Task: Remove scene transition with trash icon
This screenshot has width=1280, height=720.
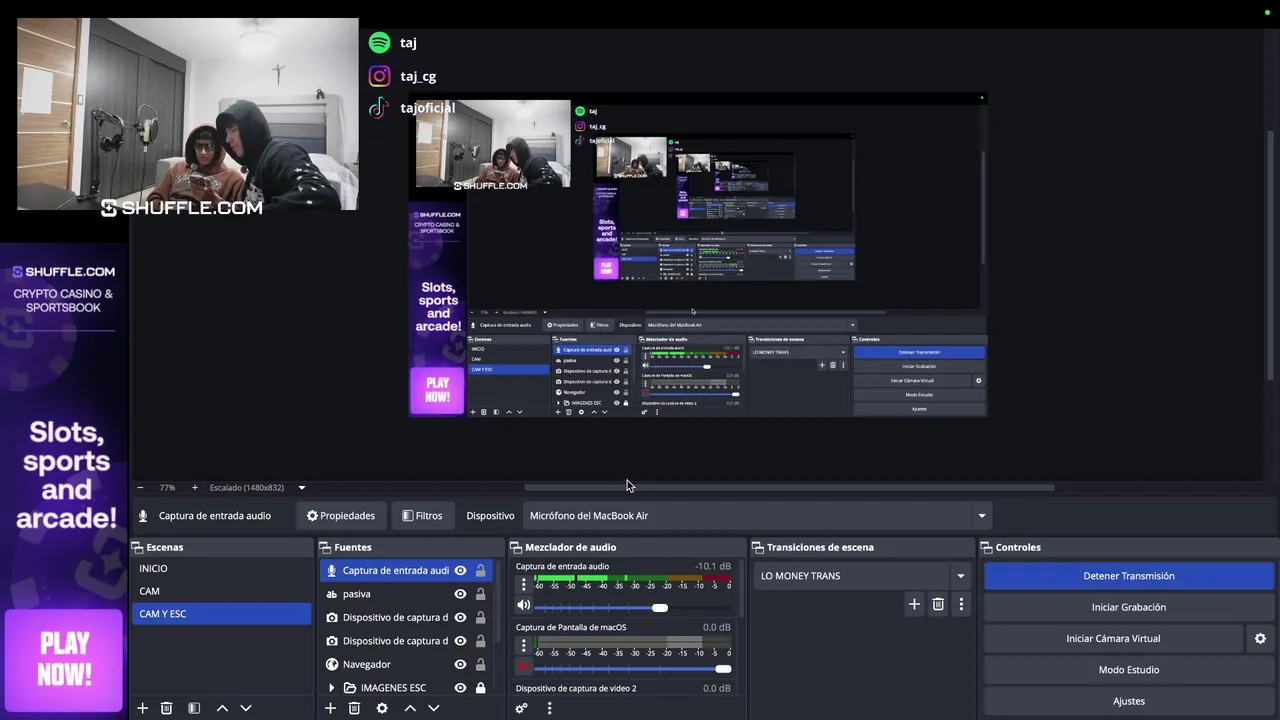Action: point(938,604)
